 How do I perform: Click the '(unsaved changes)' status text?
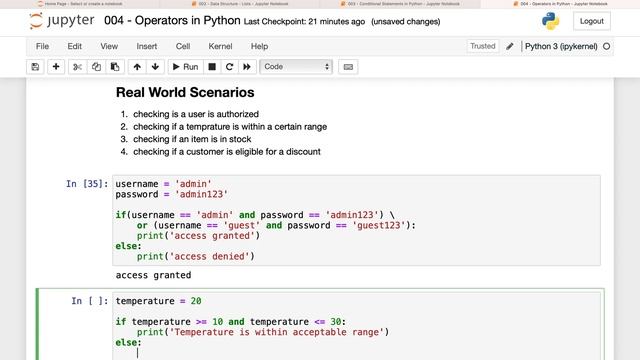tap(405, 22)
